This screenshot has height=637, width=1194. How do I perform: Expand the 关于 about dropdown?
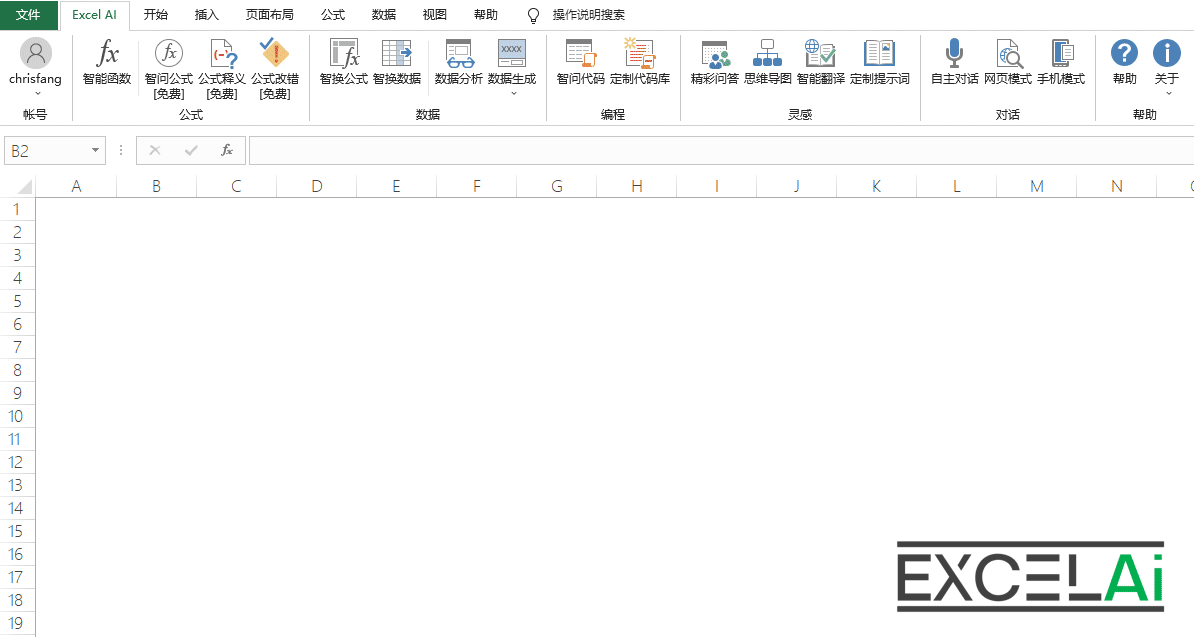click(1167, 94)
